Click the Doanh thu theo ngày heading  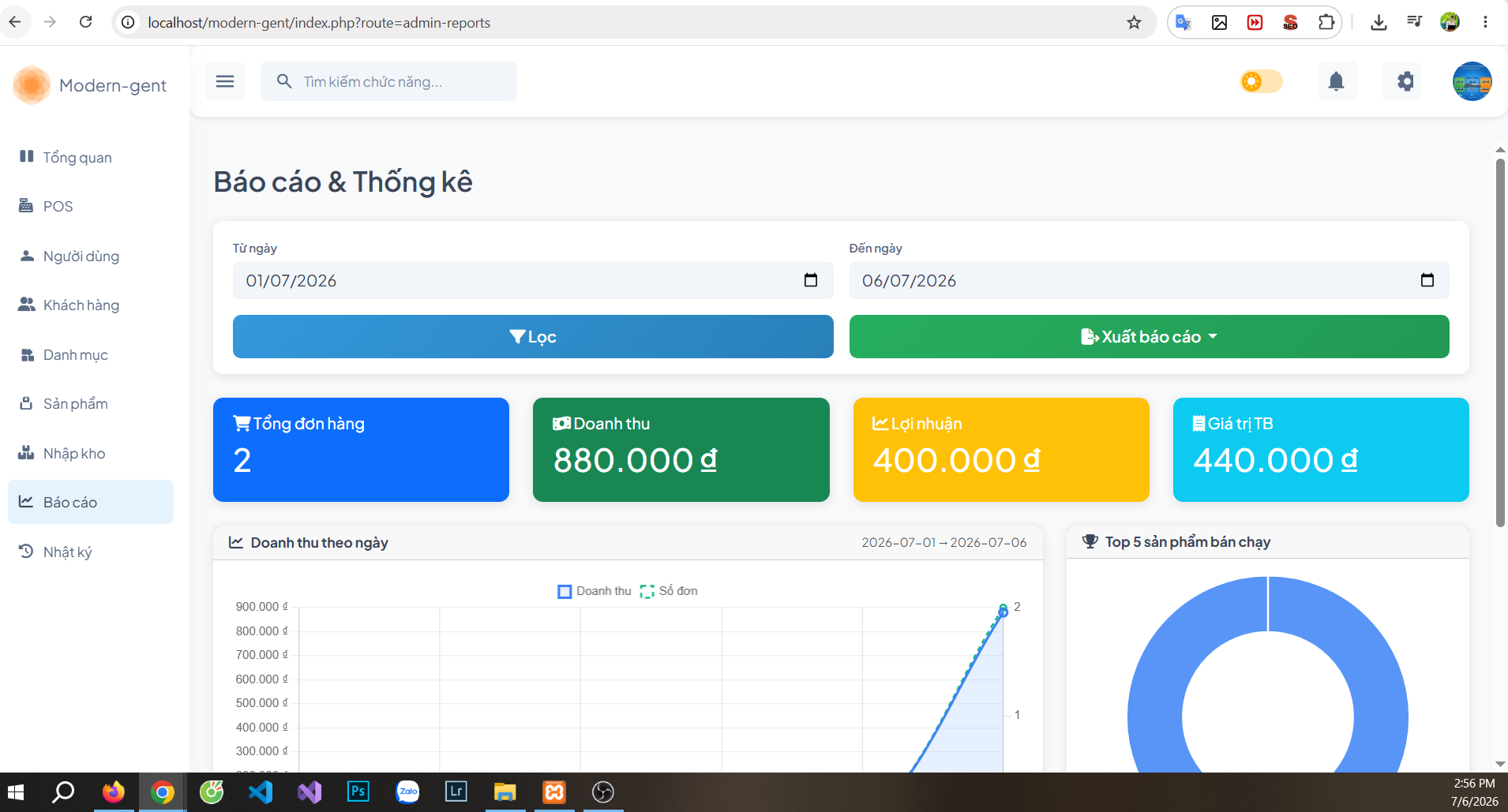click(319, 542)
